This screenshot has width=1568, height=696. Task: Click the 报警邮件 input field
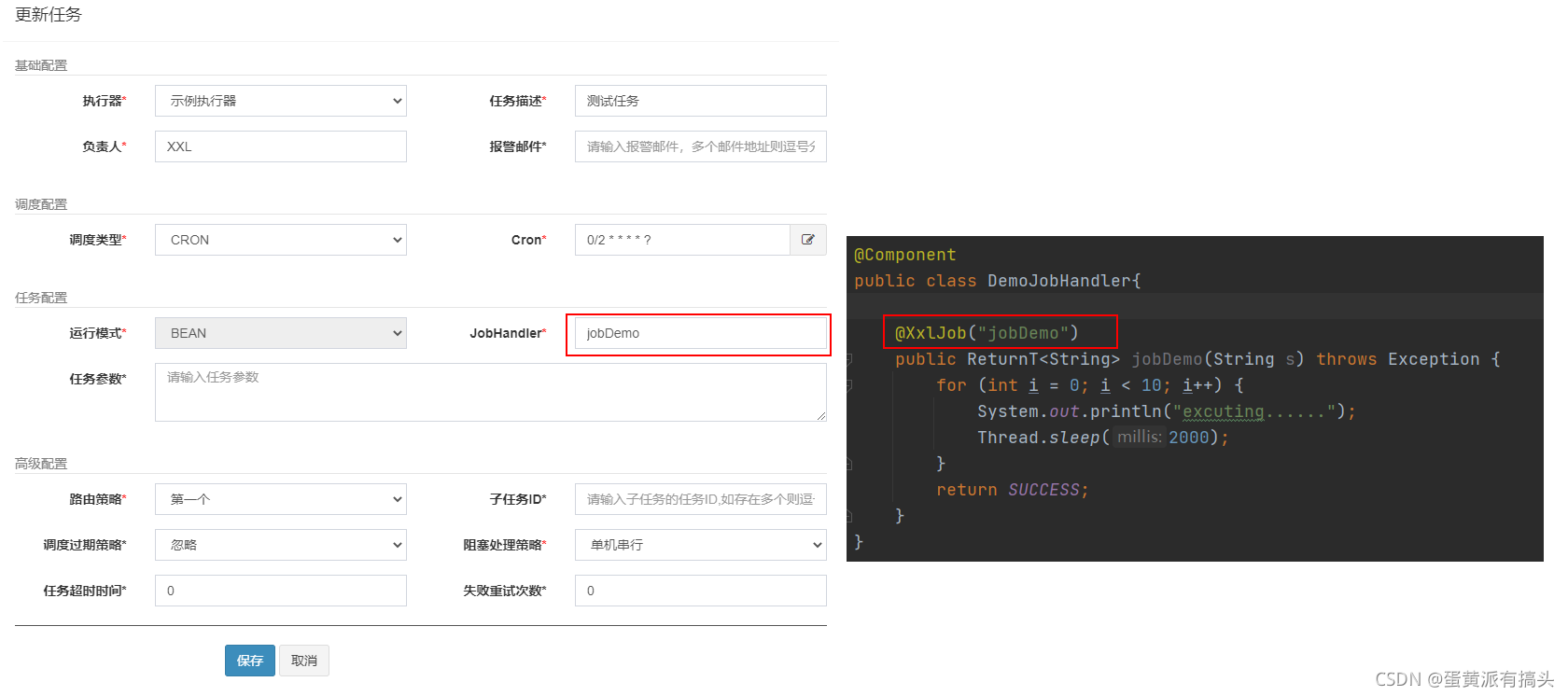pyautogui.click(x=701, y=146)
